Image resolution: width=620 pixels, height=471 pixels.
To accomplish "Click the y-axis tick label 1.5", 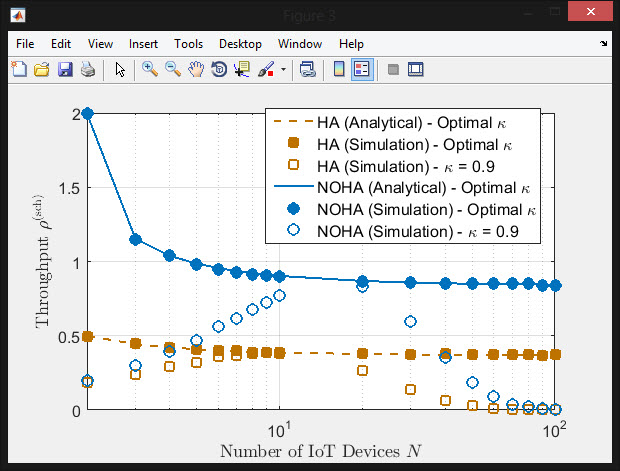I will 69,189.
